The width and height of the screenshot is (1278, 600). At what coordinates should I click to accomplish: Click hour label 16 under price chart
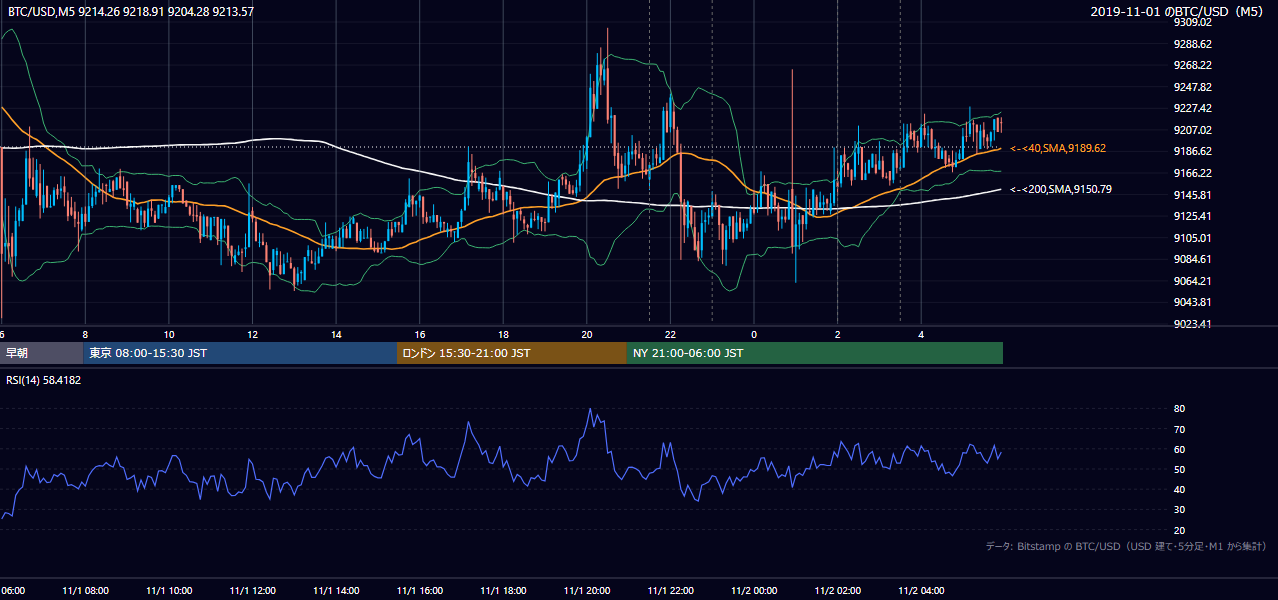pyautogui.click(x=420, y=335)
